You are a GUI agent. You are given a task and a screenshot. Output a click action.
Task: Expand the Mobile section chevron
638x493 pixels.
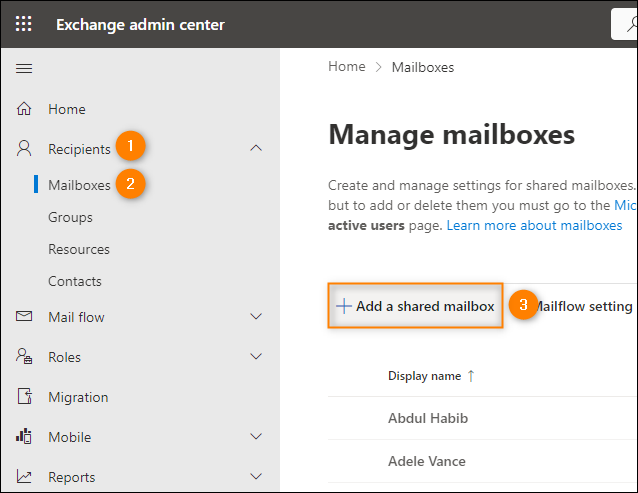click(x=256, y=436)
